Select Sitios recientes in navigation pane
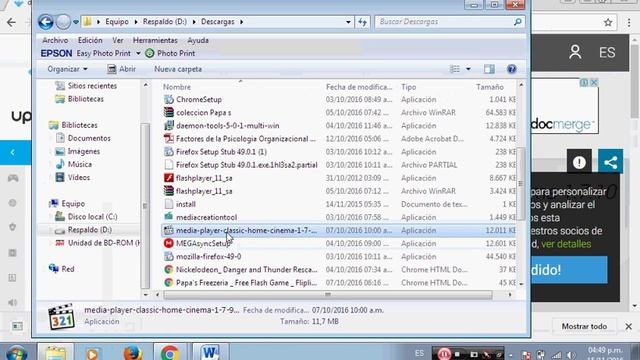 click(x=86, y=86)
